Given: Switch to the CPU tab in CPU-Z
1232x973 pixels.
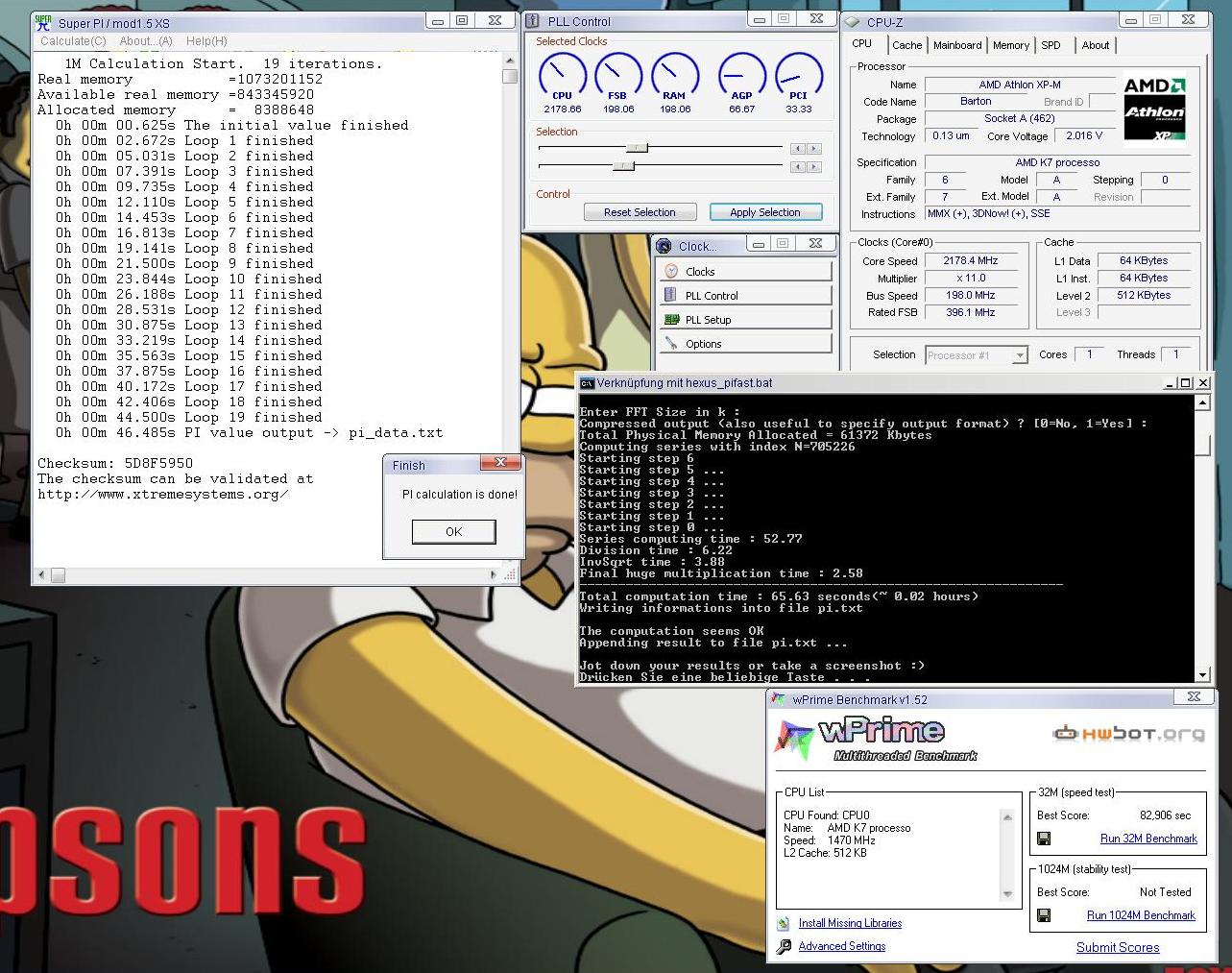Looking at the screenshot, I should (x=862, y=44).
